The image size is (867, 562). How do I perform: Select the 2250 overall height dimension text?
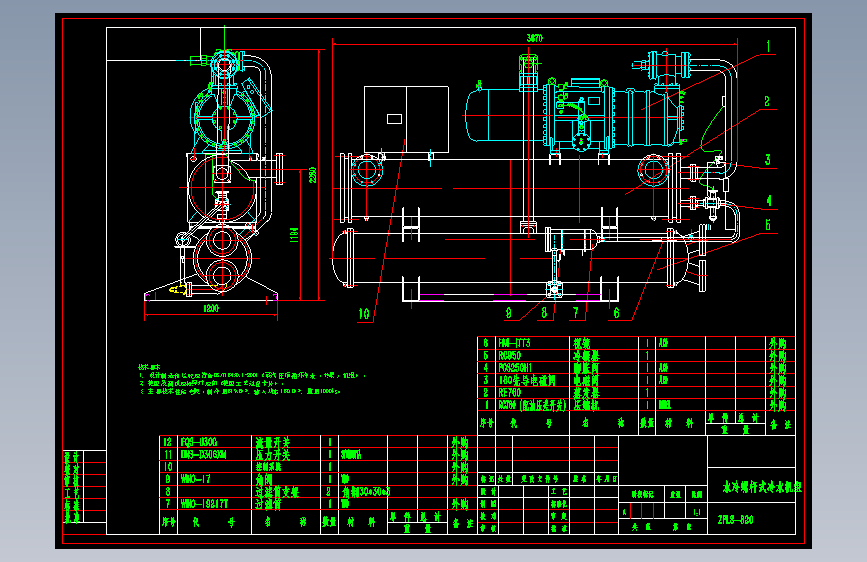(312, 175)
